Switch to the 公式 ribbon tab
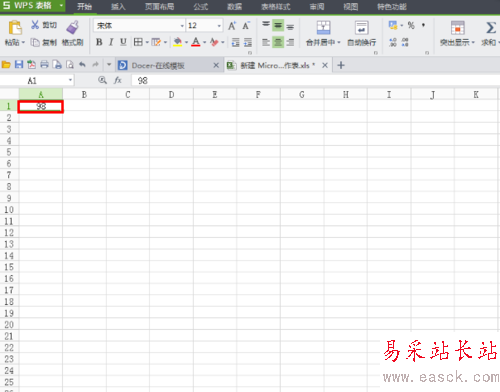 pyautogui.click(x=201, y=7)
